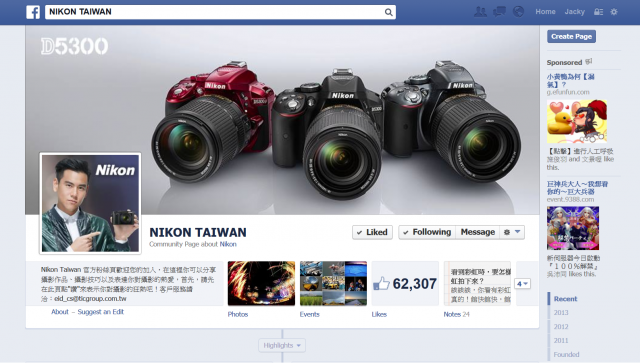Click the 62,307 likes count
The height and width of the screenshot is (363, 640).
pyautogui.click(x=415, y=283)
